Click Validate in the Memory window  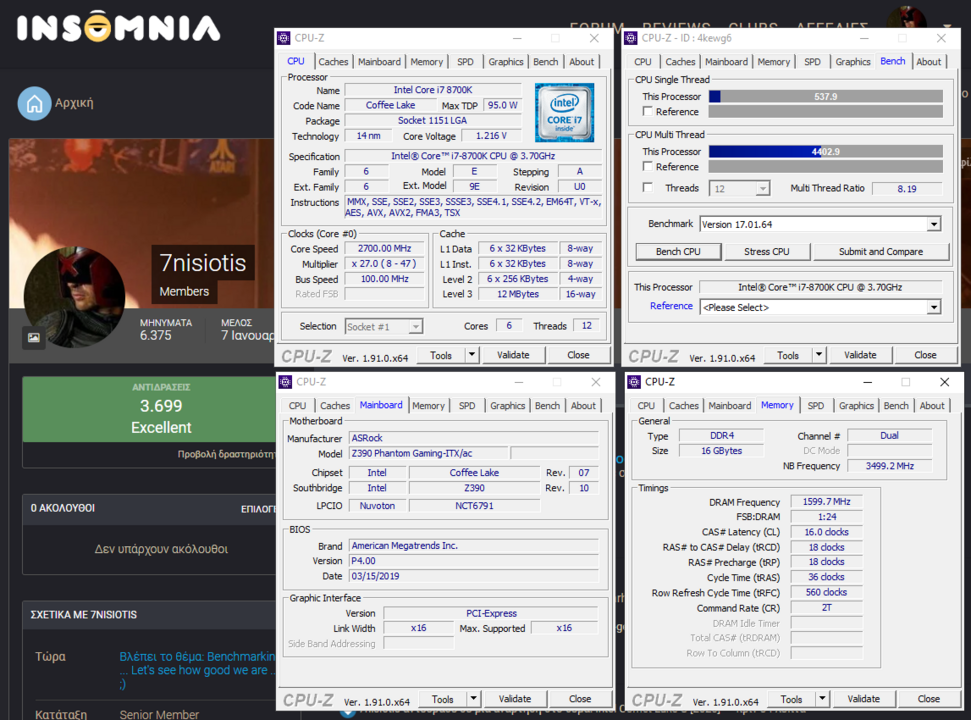(863, 699)
